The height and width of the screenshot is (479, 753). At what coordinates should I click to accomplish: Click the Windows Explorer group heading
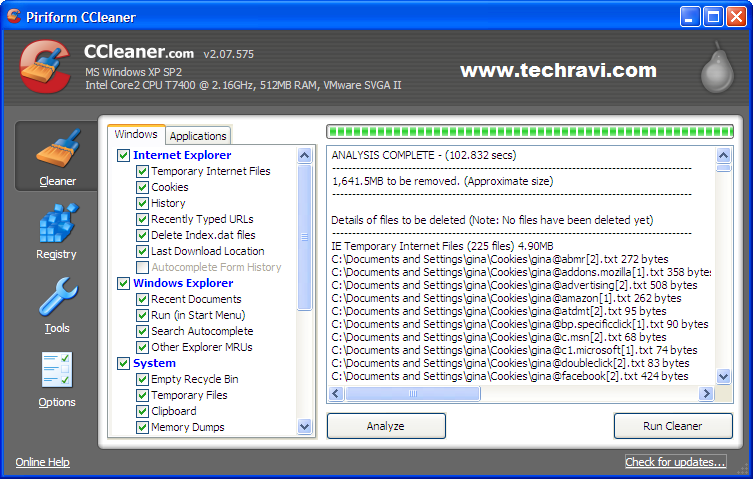click(x=183, y=283)
